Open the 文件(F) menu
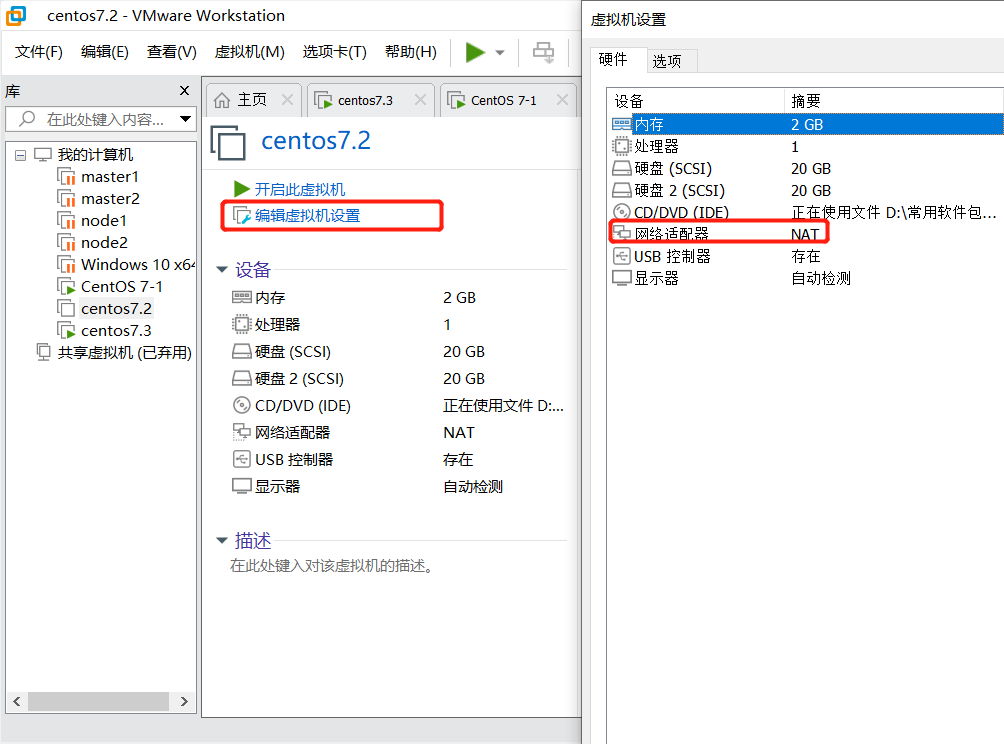Image resolution: width=1004 pixels, height=744 pixels. (38, 52)
